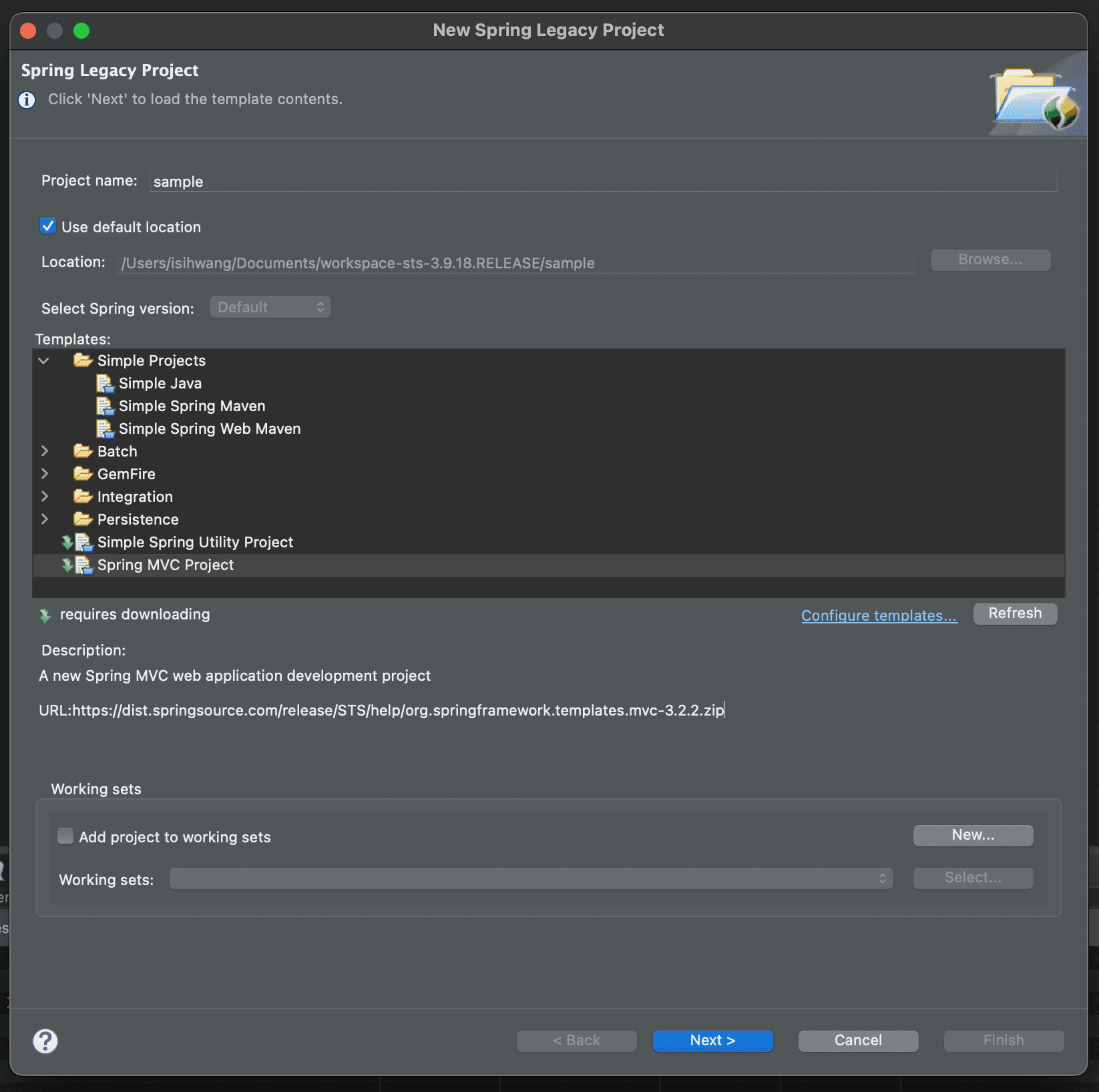
Task: Click the Browse... location button
Action: [x=991, y=260]
